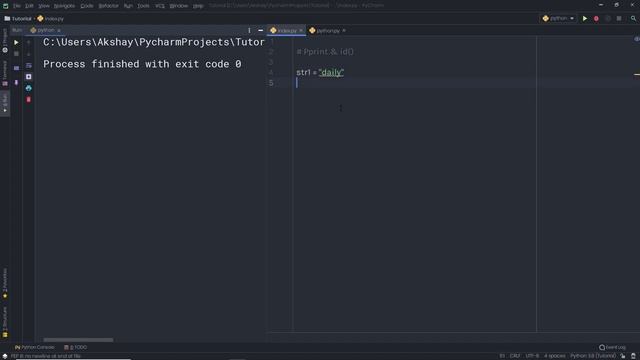Close the python.py editor tab
Viewport: 640px width, 360px height.
tap(344, 31)
